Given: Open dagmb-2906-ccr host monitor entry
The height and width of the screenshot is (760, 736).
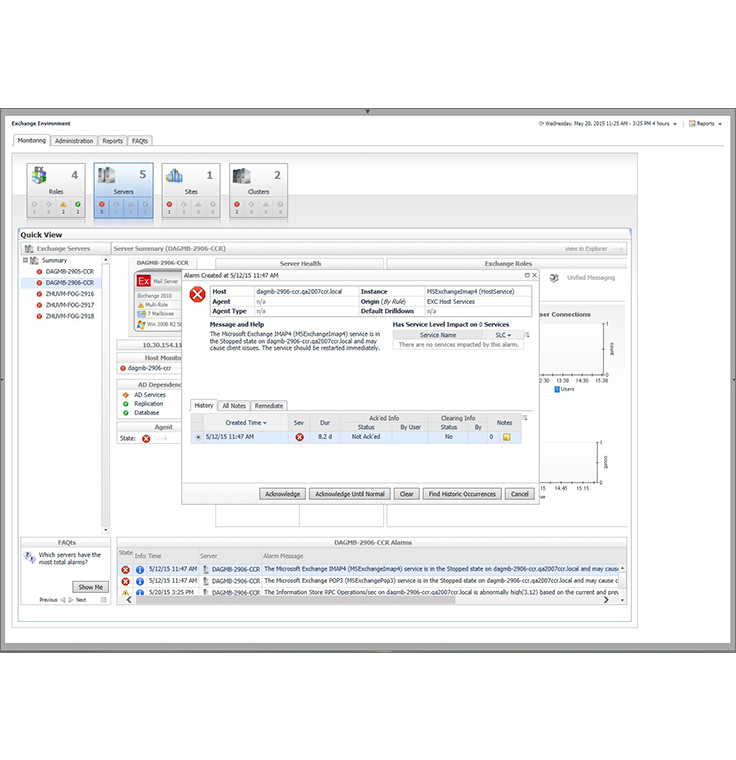Looking at the screenshot, I should click(x=149, y=368).
